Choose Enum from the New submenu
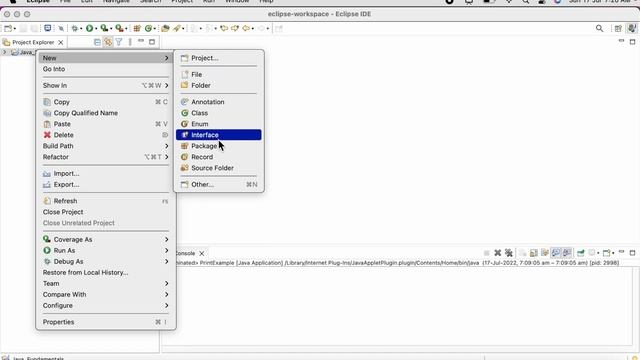 pyautogui.click(x=218, y=124)
